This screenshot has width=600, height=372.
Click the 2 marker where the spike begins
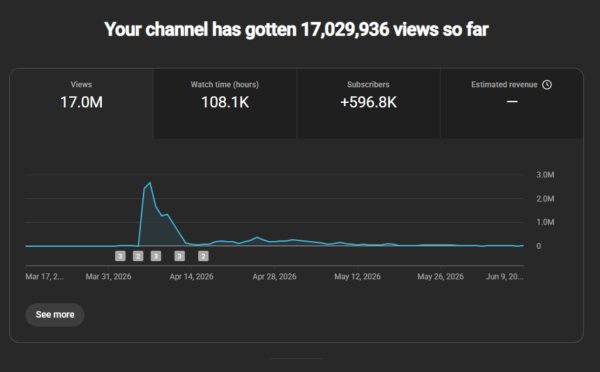138,256
